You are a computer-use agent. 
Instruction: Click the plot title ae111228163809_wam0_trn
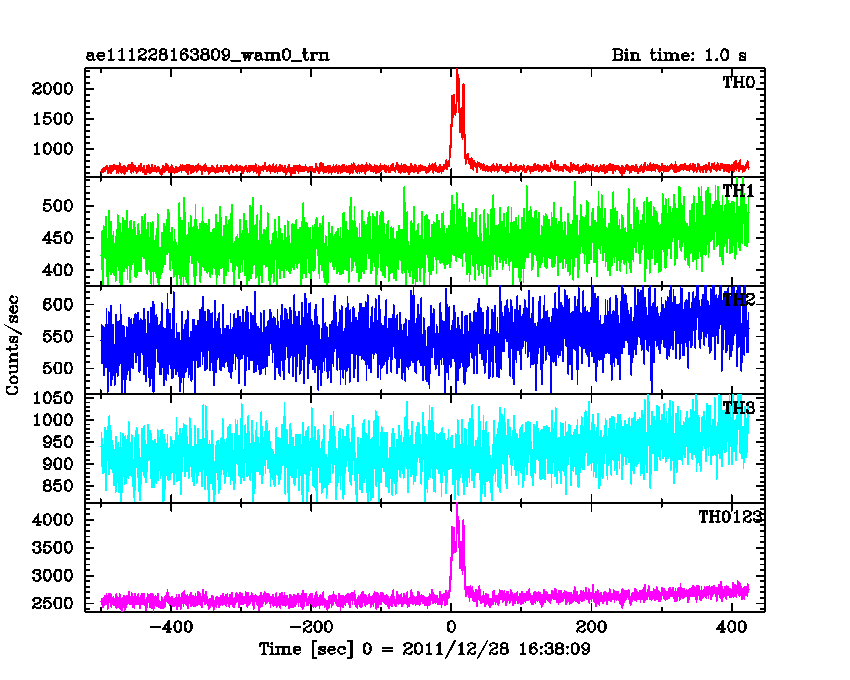[208, 55]
